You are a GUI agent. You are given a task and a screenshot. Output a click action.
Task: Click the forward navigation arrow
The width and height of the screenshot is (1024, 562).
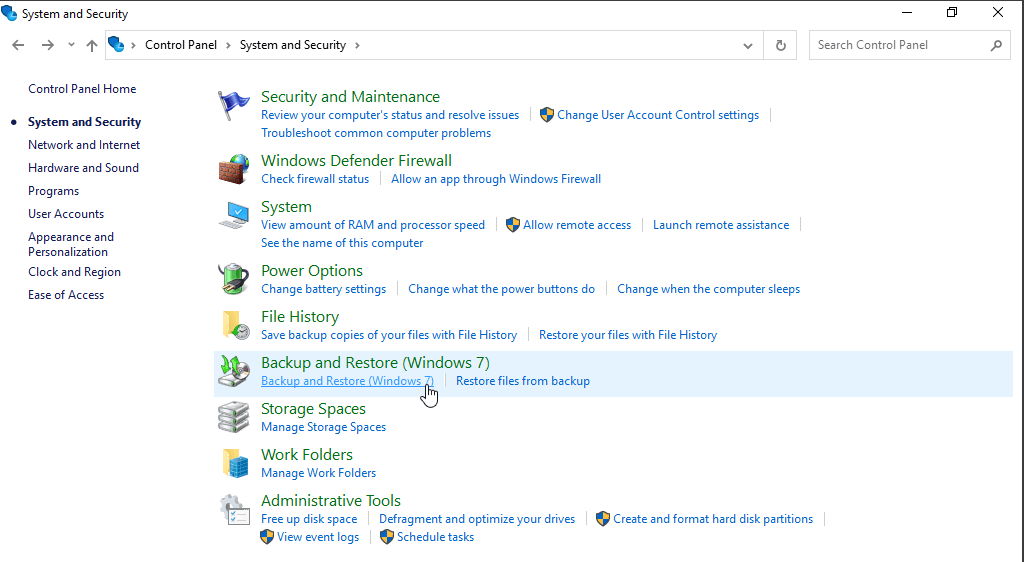47,45
